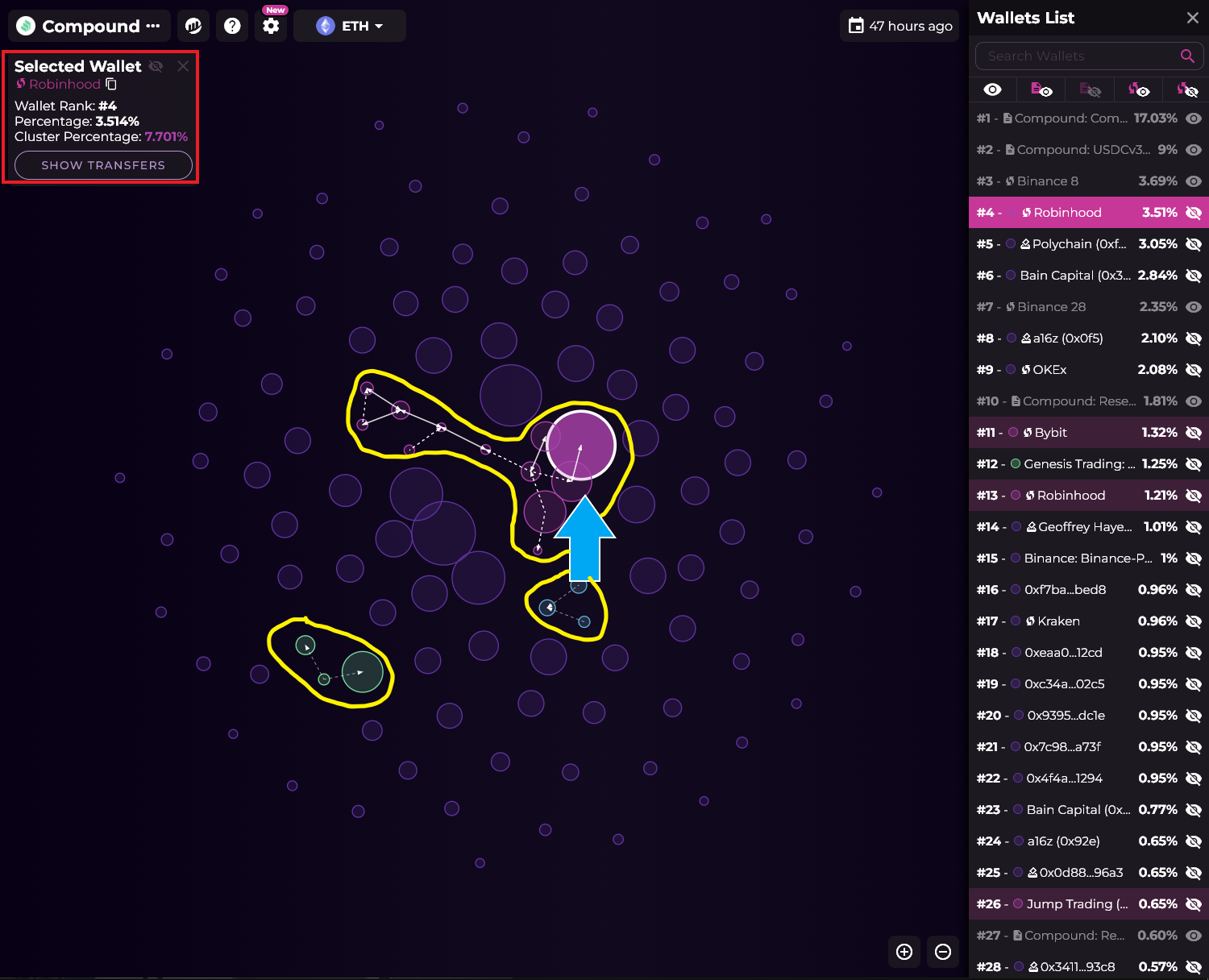Close the Selected Wallet panel
The width and height of the screenshot is (1209, 980).
point(183,66)
